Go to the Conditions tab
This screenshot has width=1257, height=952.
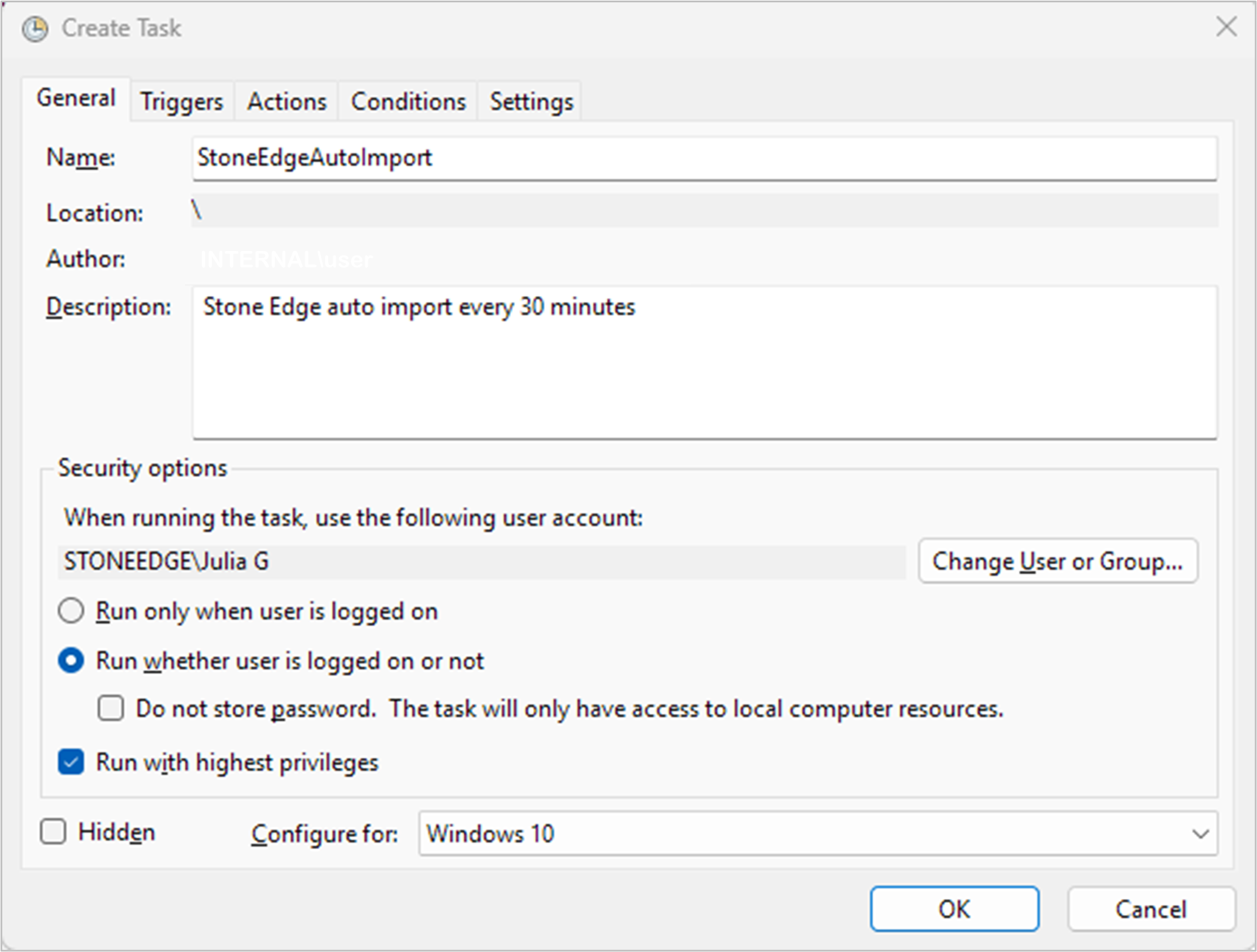click(x=408, y=102)
